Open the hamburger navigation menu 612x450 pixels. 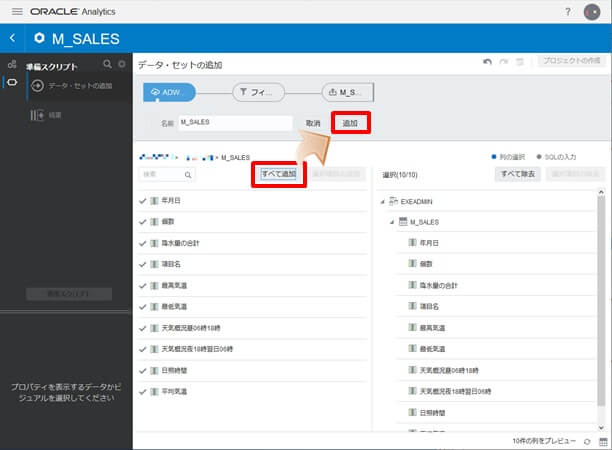pyautogui.click(x=17, y=12)
